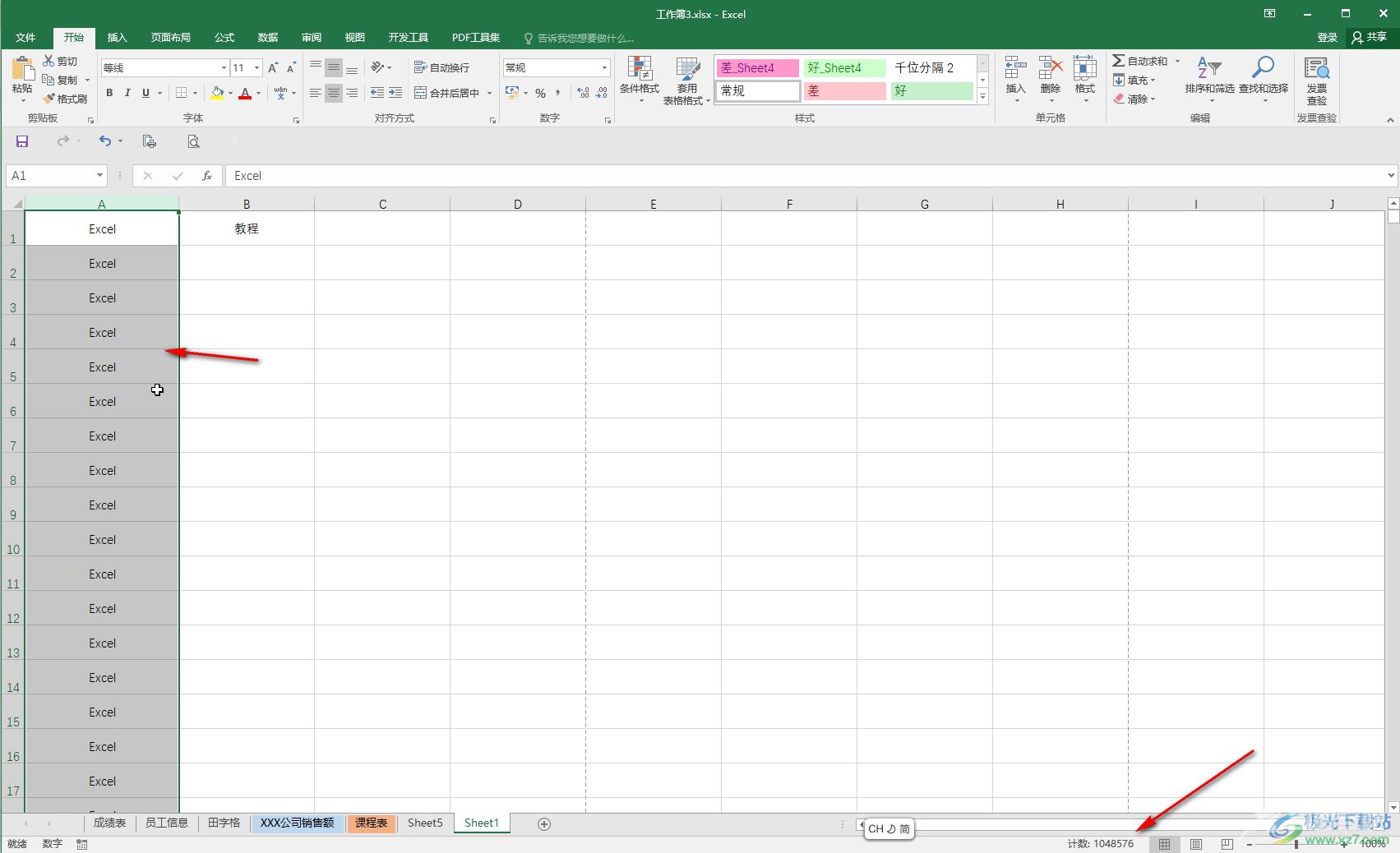Click the zoom slider in status bar
1400x853 pixels.
1296,844
